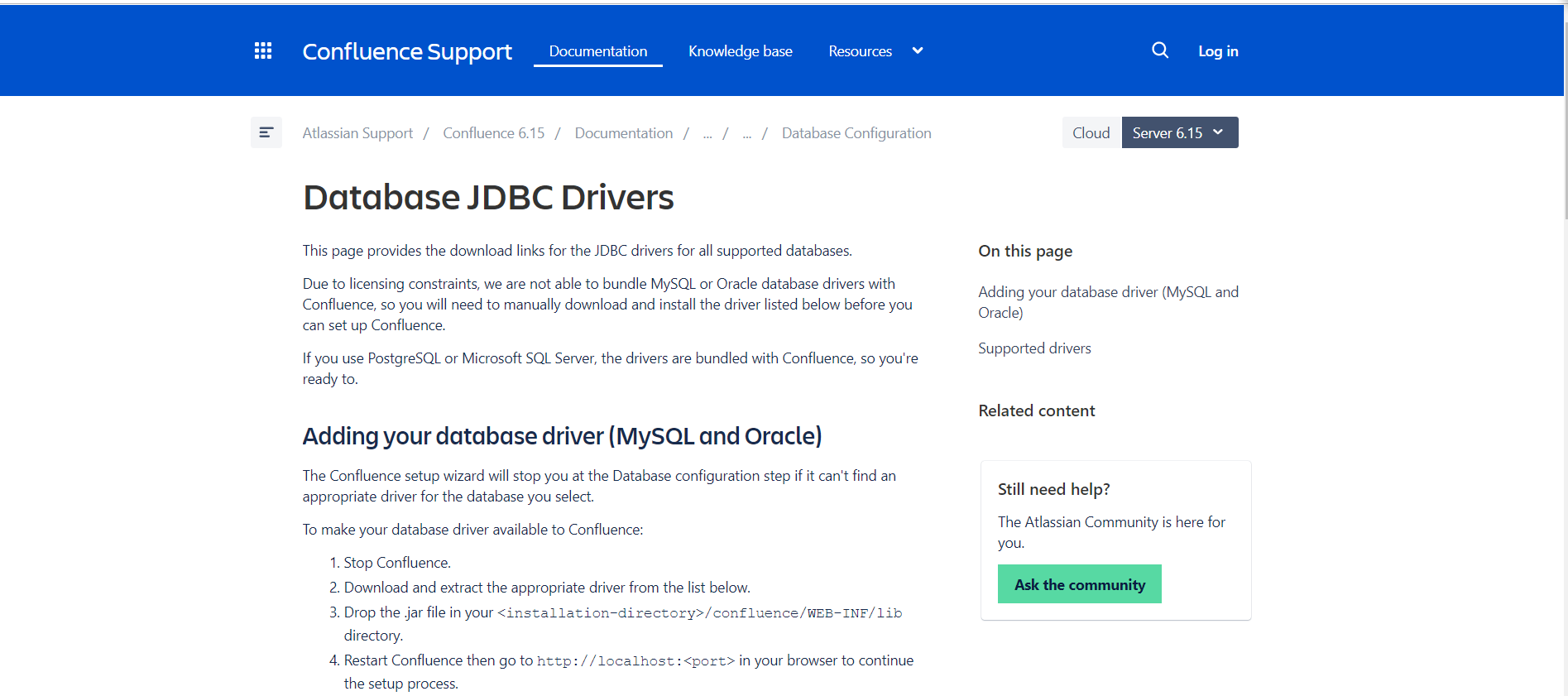
Task: Click the search magnifier icon
Action: coord(1160,50)
